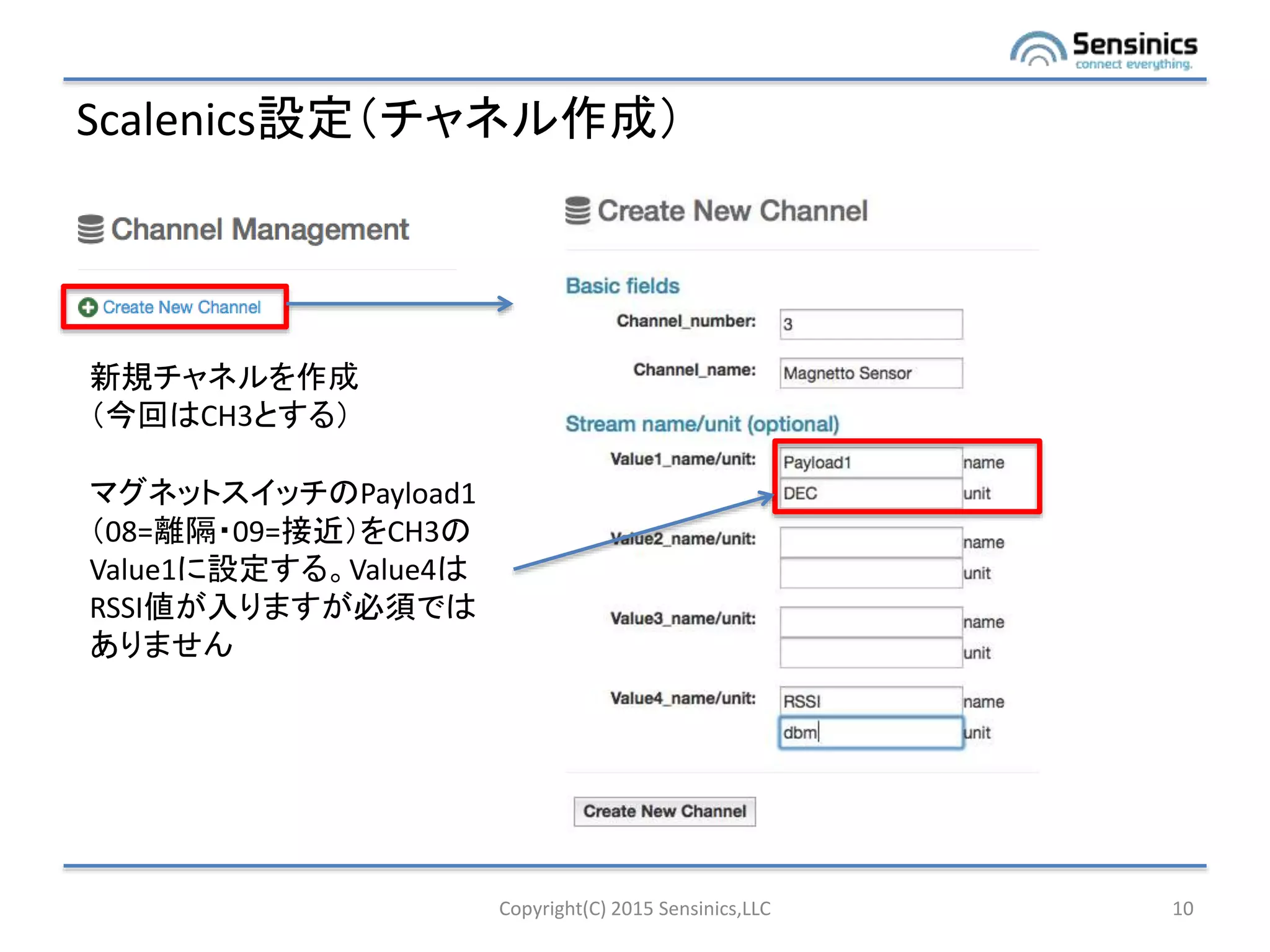The width and height of the screenshot is (1270, 952).
Task: Focus the empty Value3 unit field
Action: (x=871, y=653)
